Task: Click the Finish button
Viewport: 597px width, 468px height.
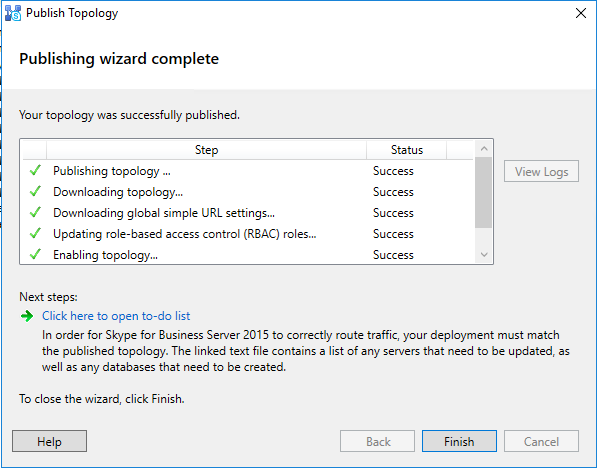Action: coord(459,441)
